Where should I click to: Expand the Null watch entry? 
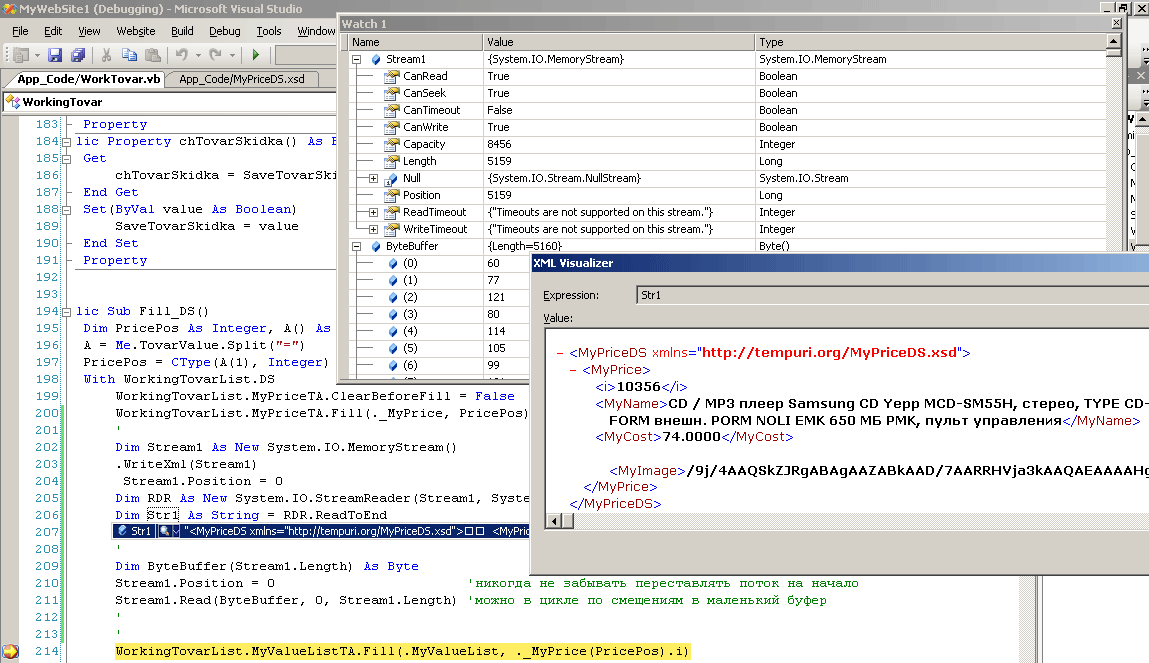(374, 179)
